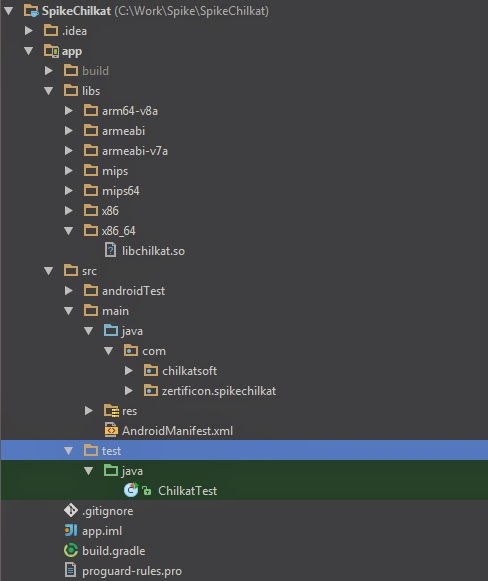Click the build.gradle file icon
This screenshot has height=581, width=488.
pyautogui.click(x=70, y=551)
